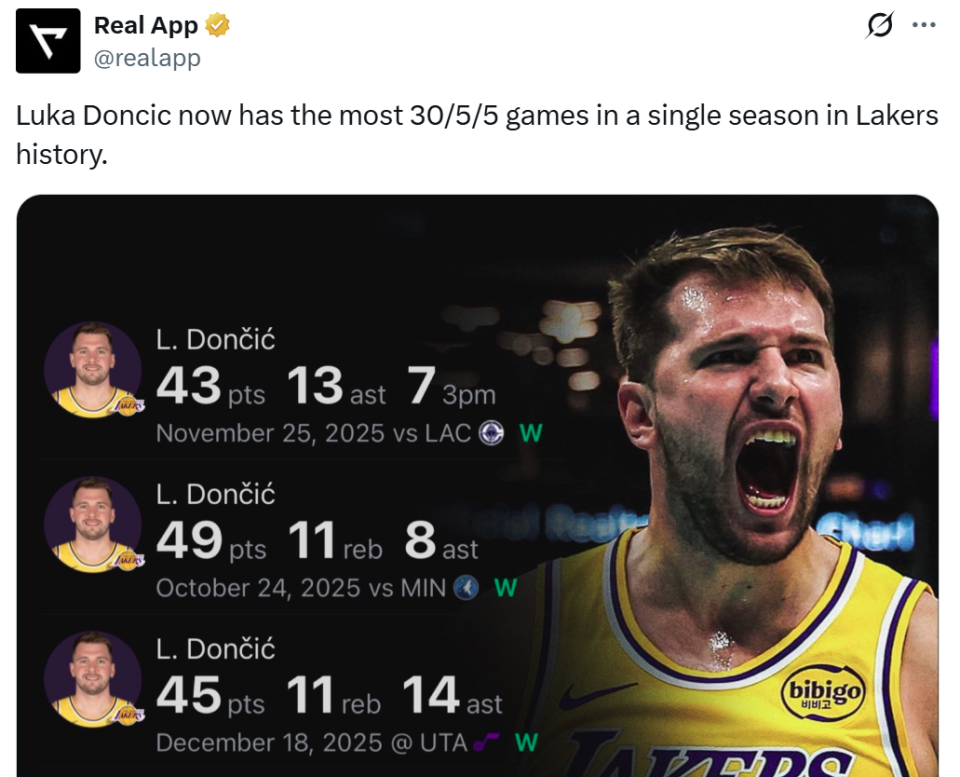Open the three-dot more options menu
Viewport: 960px width, 777px height.
924,26
